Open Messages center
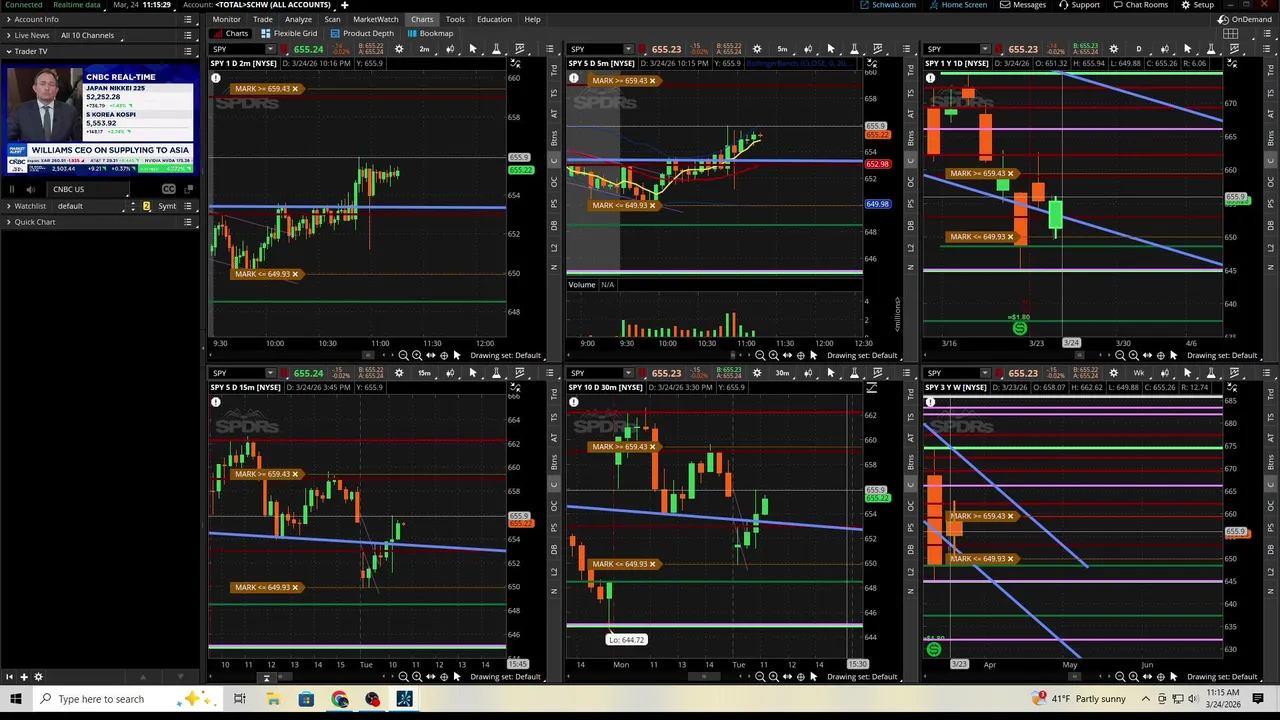This screenshot has width=1280, height=720. point(1022,5)
